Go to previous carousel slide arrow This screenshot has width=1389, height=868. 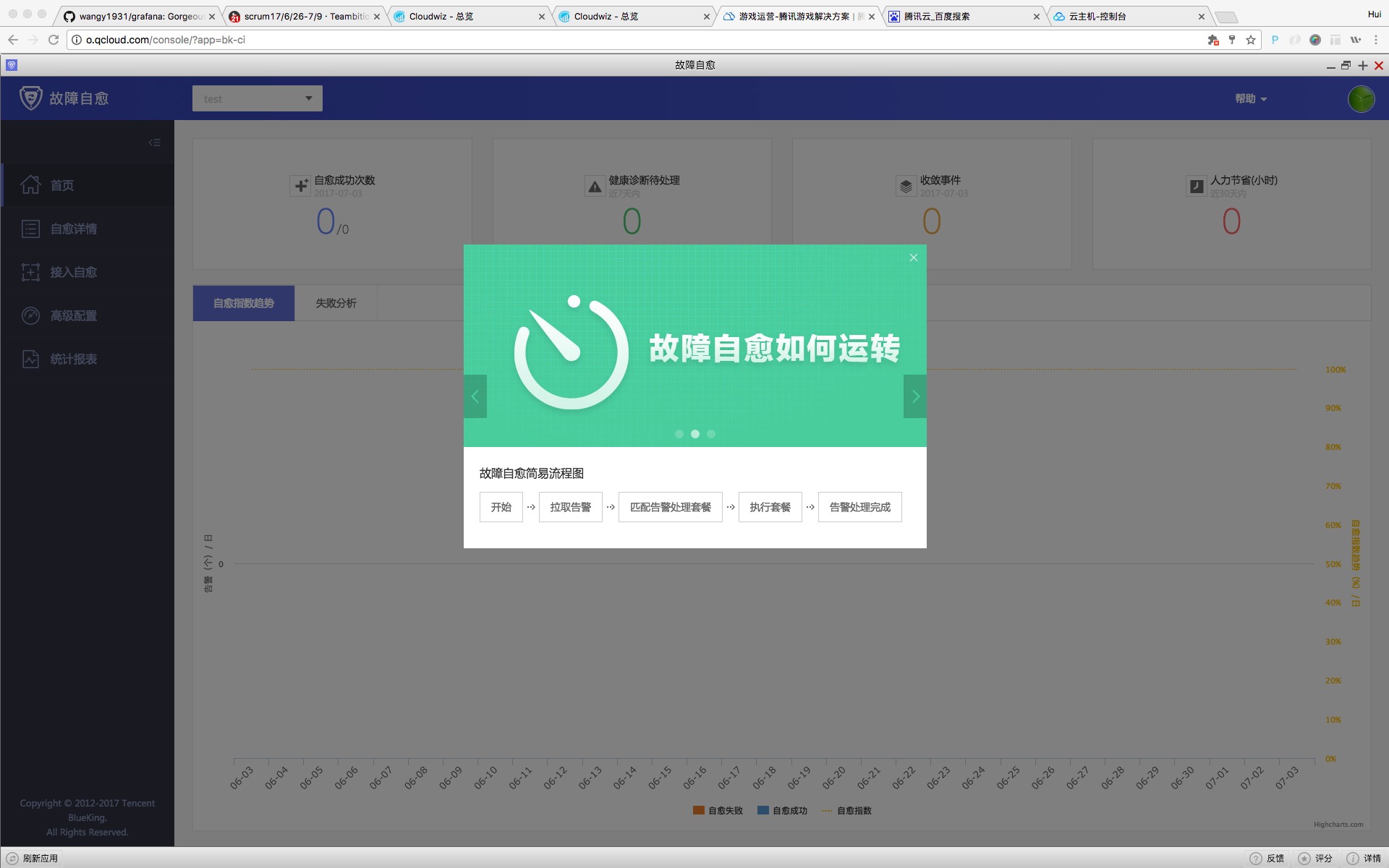click(475, 396)
